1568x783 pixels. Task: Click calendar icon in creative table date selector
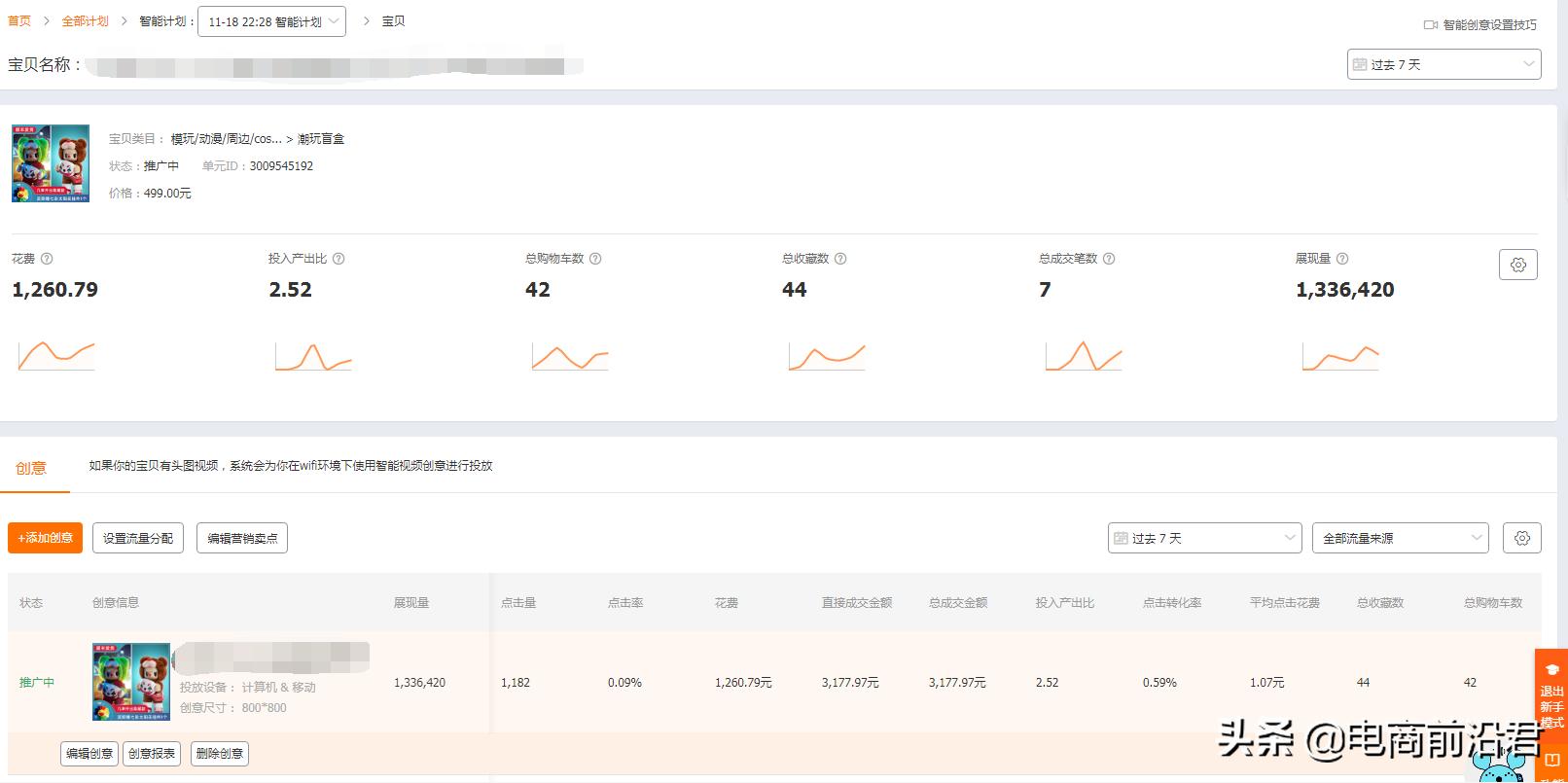(1121, 538)
